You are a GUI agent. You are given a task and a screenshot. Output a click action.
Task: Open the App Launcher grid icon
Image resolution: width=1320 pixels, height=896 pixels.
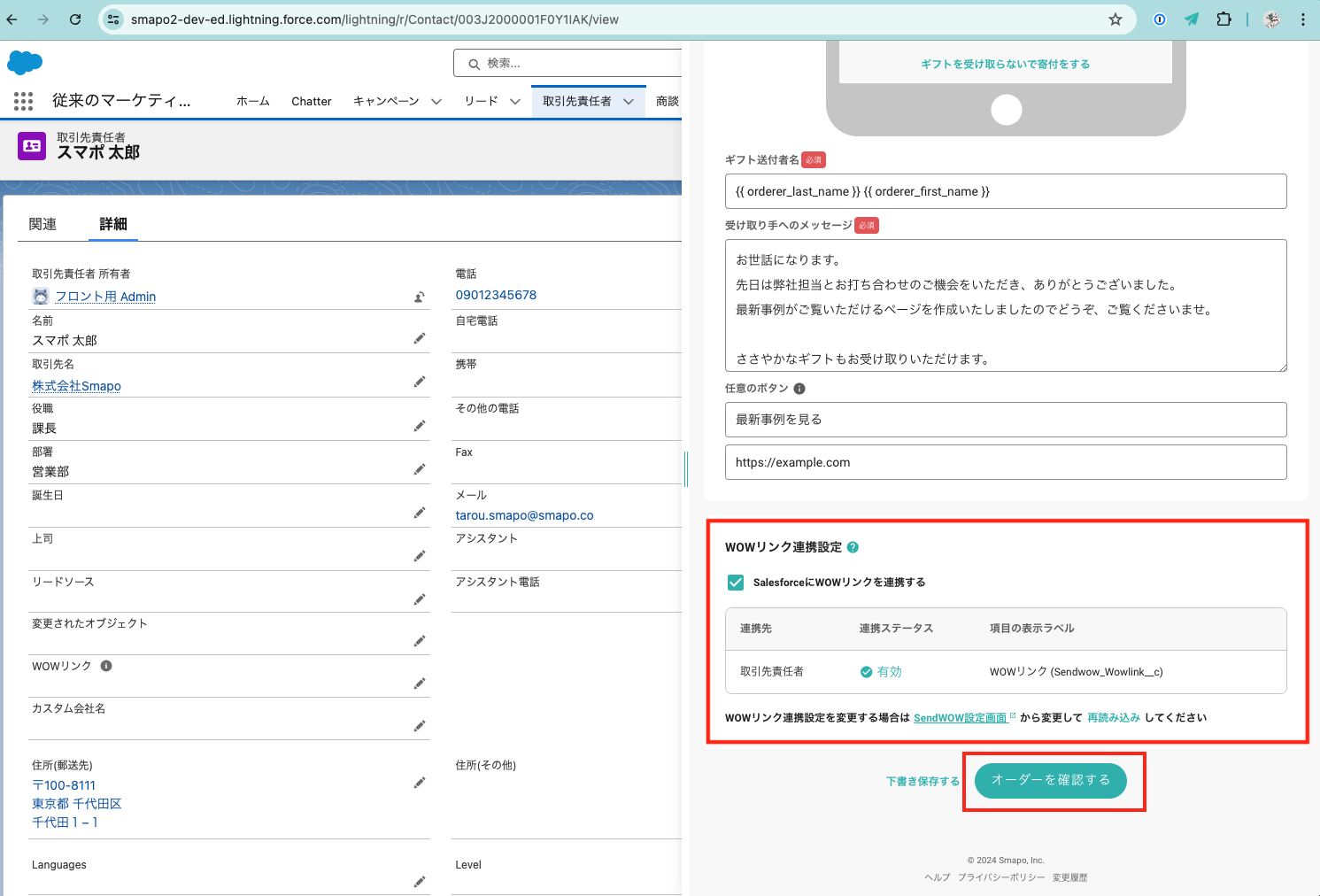(x=24, y=102)
